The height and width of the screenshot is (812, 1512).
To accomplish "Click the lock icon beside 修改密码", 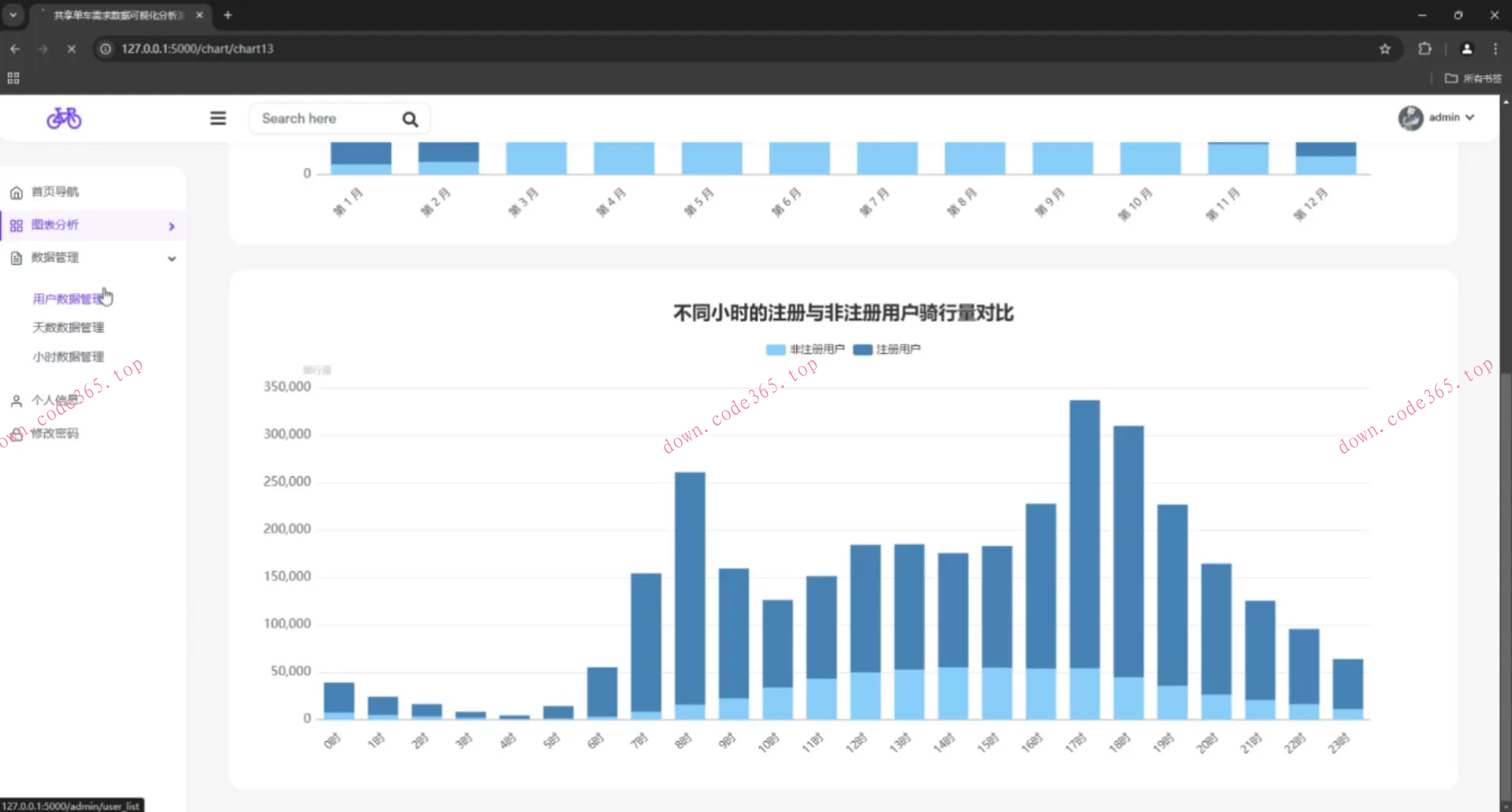I will tap(17, 434).
